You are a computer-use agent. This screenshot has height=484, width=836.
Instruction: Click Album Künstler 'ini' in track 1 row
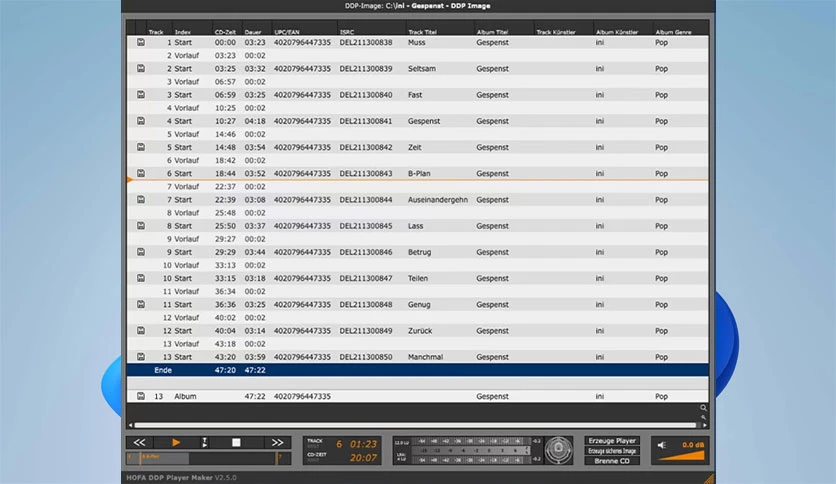click(x=600, y=42)
